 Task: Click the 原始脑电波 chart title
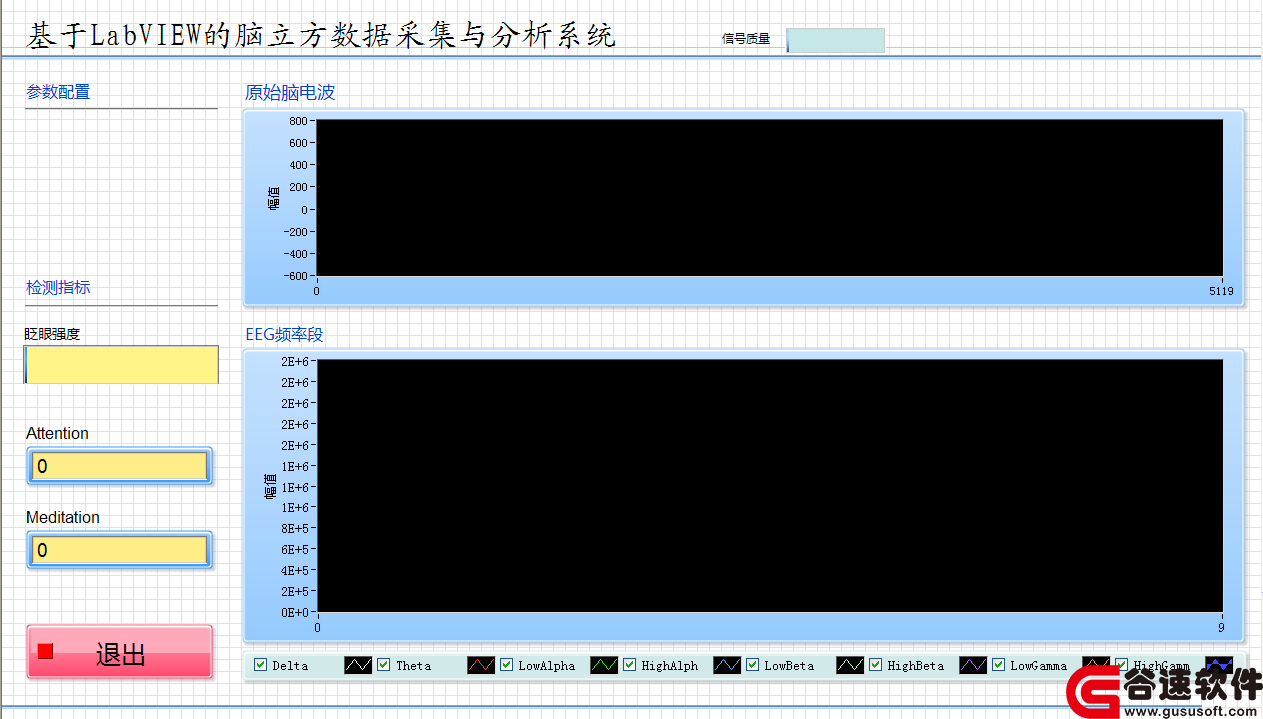(290, 93)
